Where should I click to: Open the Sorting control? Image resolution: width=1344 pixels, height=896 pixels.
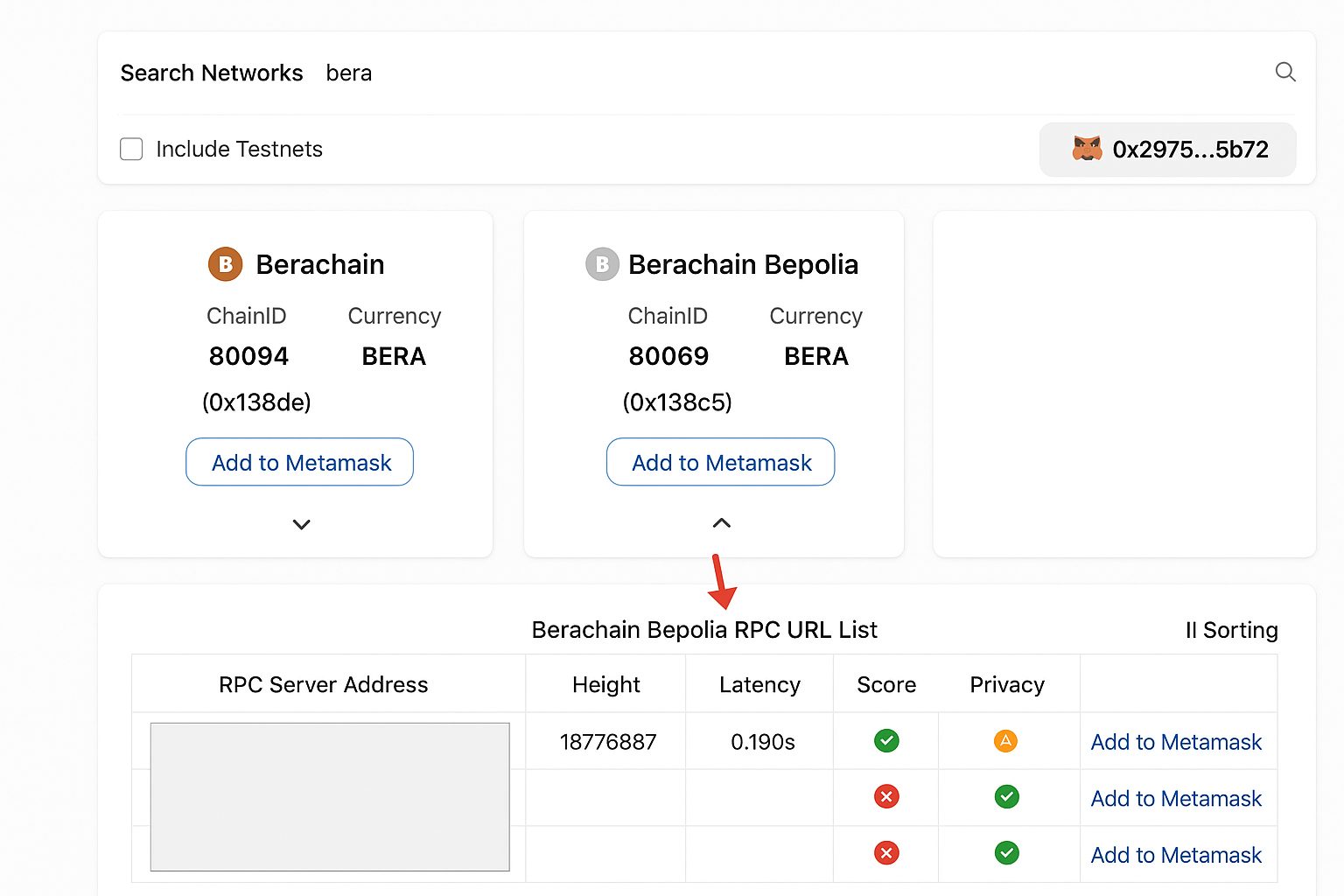1231,630
